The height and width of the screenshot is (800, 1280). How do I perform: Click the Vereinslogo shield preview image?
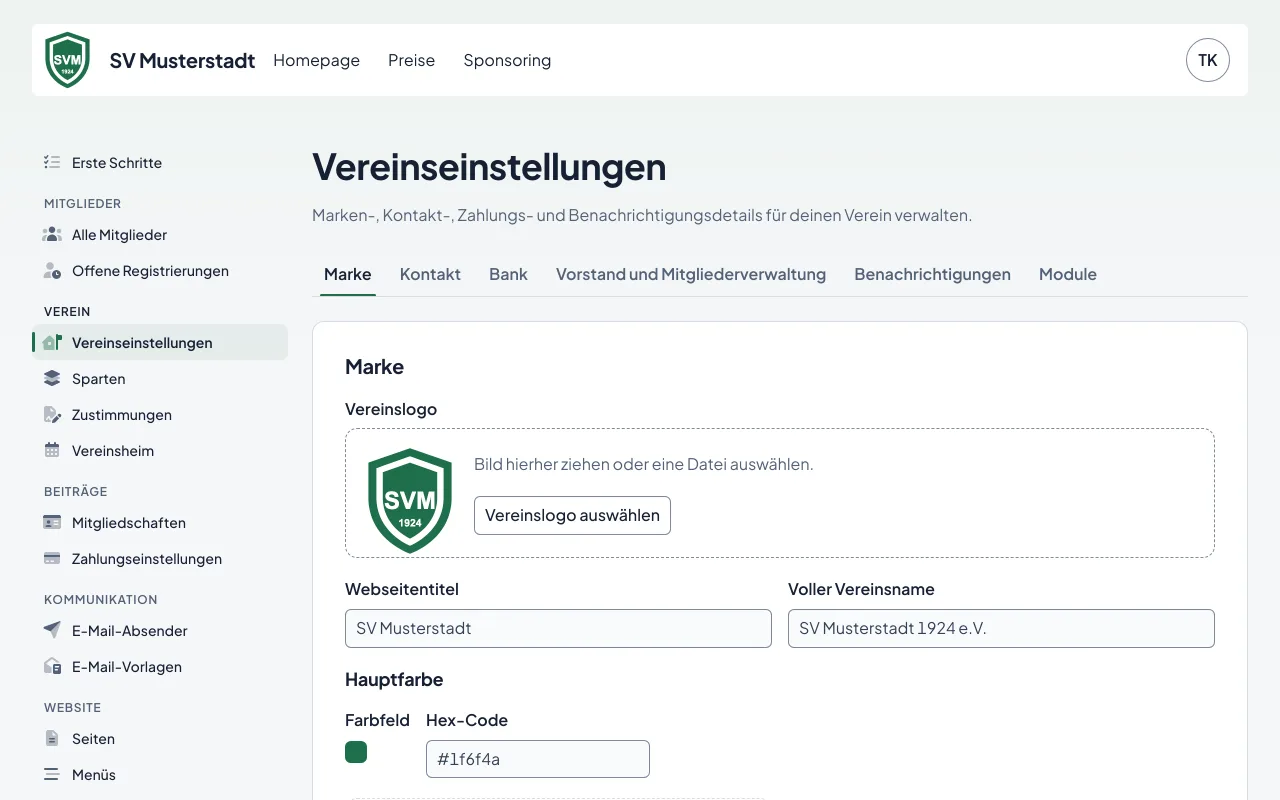click(410, 500)
